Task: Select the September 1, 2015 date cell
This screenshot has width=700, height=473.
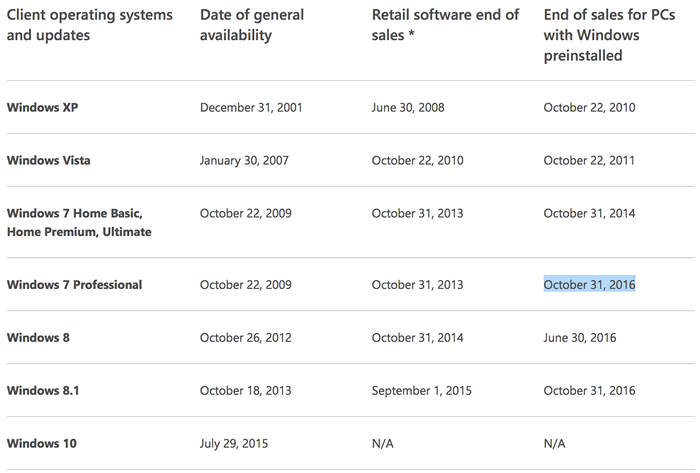Action: click(x=423, y=390)
